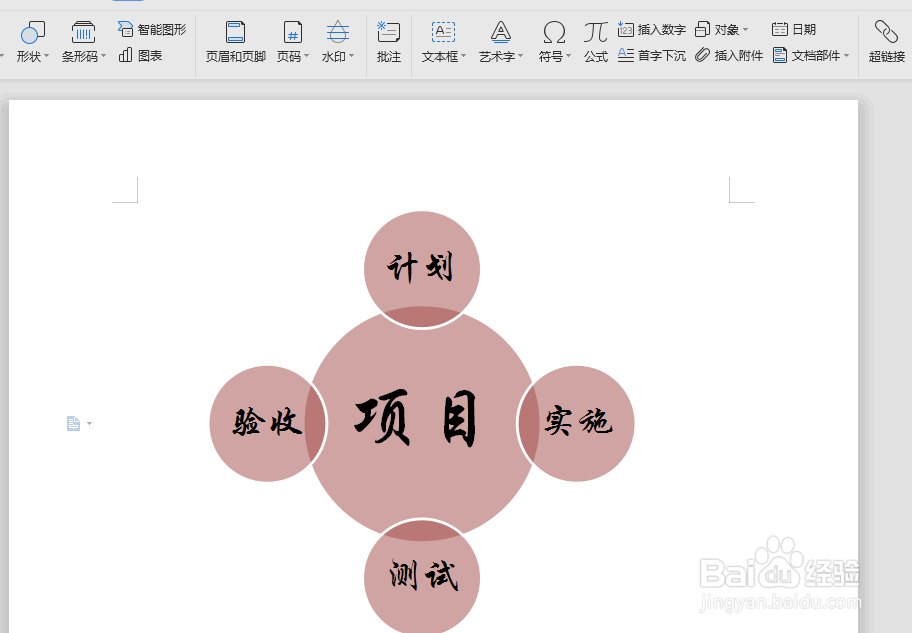Click the 插入附件 insert attachment option
This screenshot has width=912, height=633.
(729, 55)
